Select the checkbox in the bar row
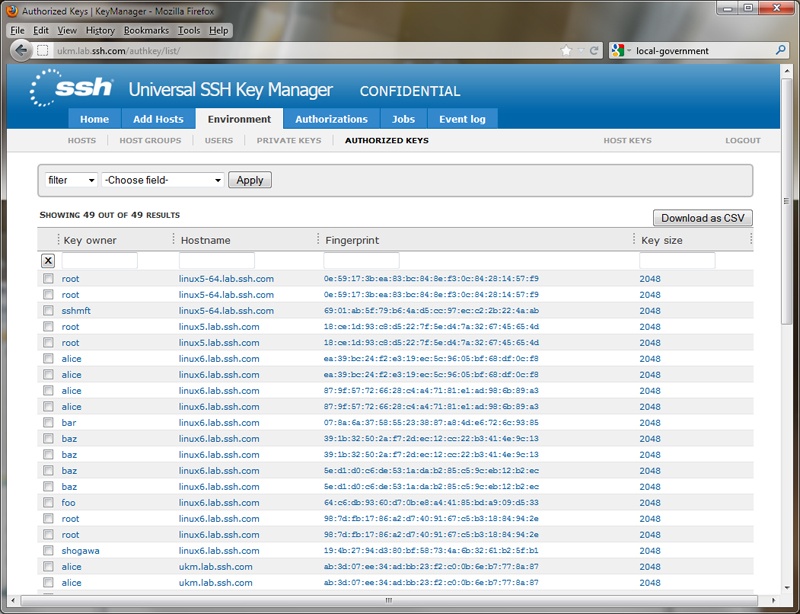 48,422
